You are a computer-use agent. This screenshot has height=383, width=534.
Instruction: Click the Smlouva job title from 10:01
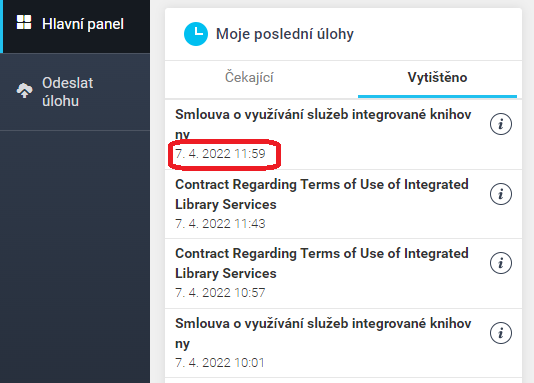tap(323, 333)
